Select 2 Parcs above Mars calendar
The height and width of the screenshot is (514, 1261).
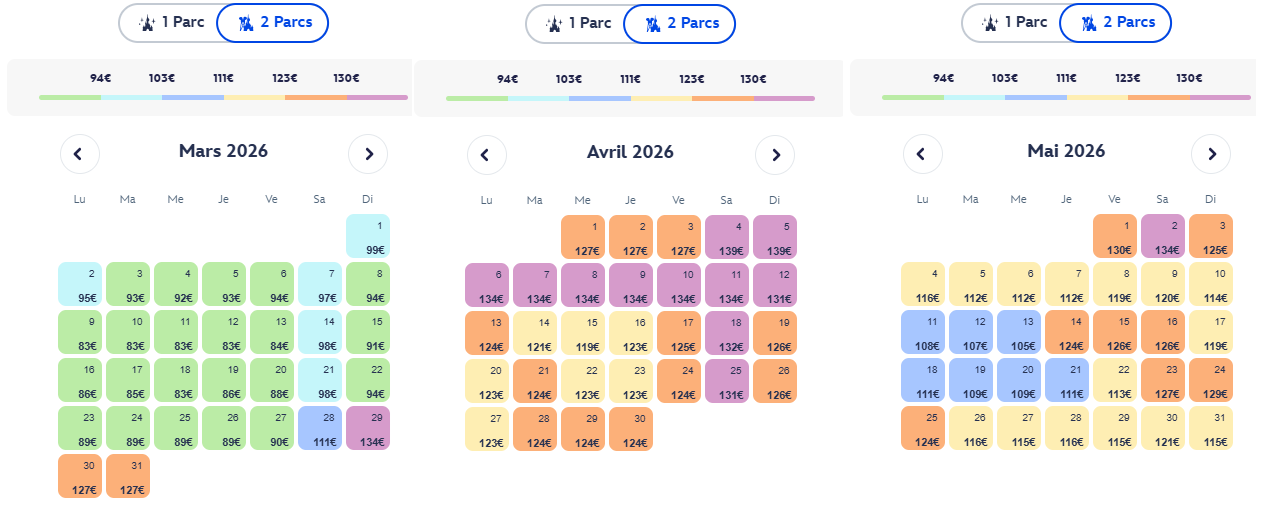(x=272, y=22)
